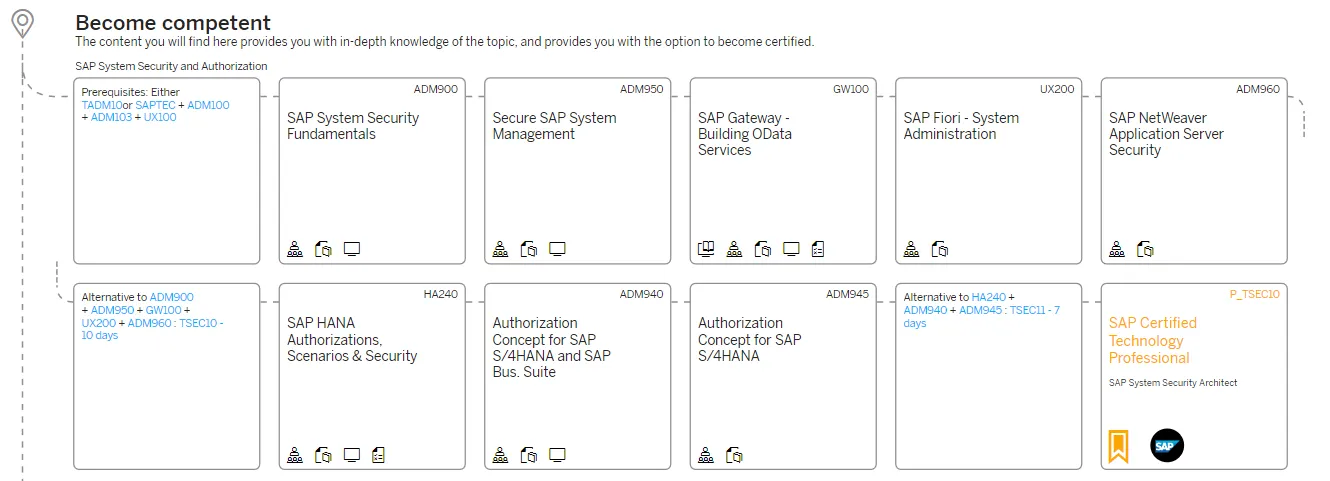Open GW100 link in the Alternative box

(x=163, y=310)
